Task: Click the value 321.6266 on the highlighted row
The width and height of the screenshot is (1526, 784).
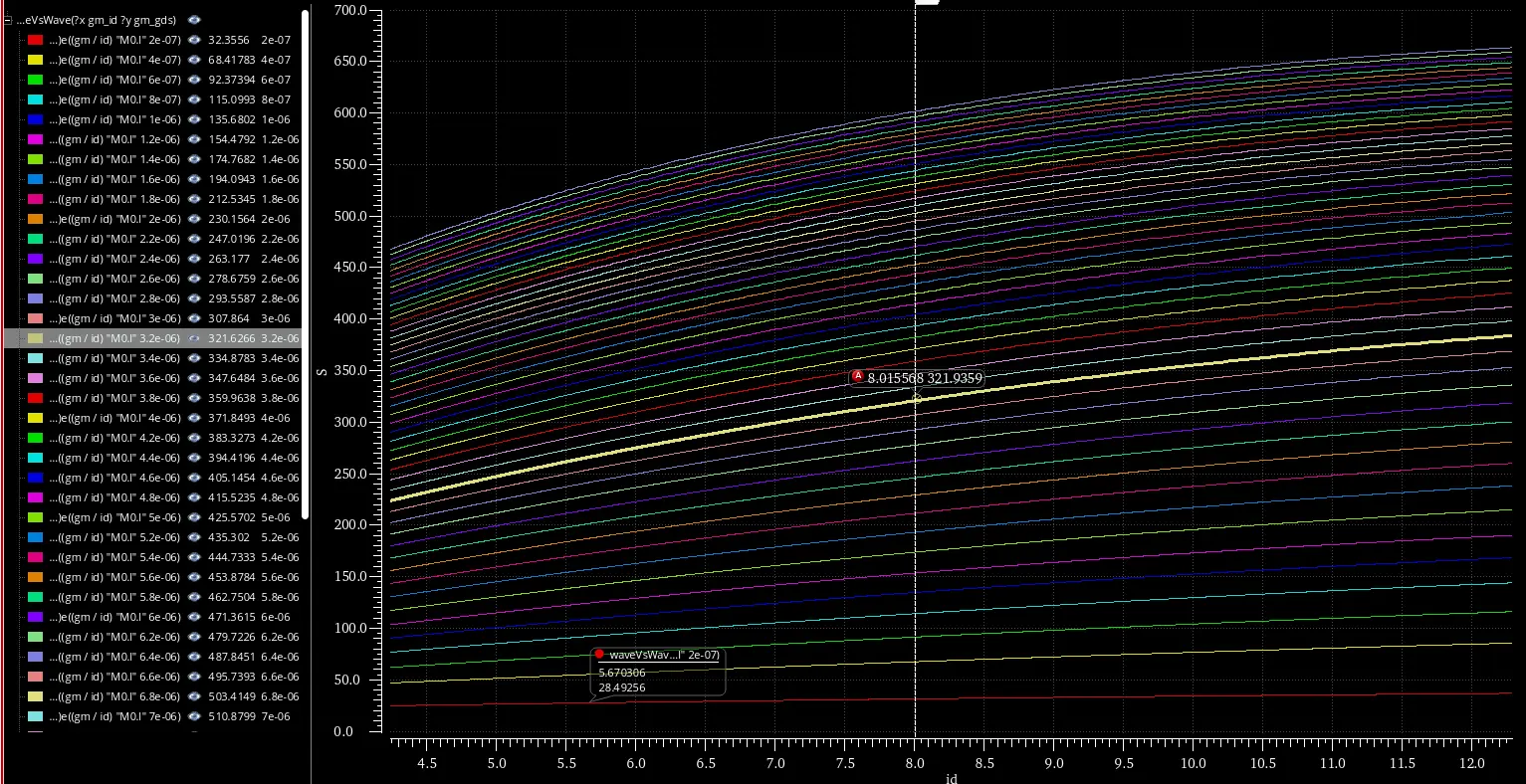Action: (x=232, y=338)
